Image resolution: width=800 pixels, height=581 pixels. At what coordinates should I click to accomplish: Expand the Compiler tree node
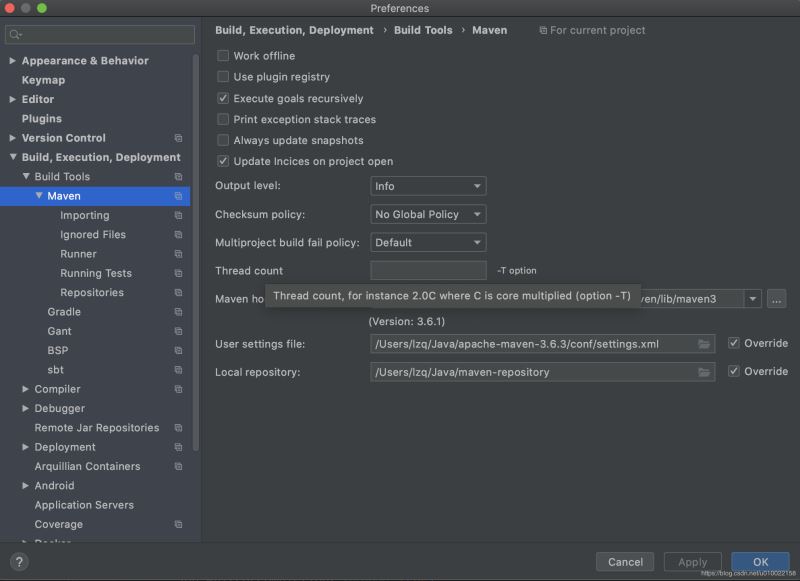26,389
